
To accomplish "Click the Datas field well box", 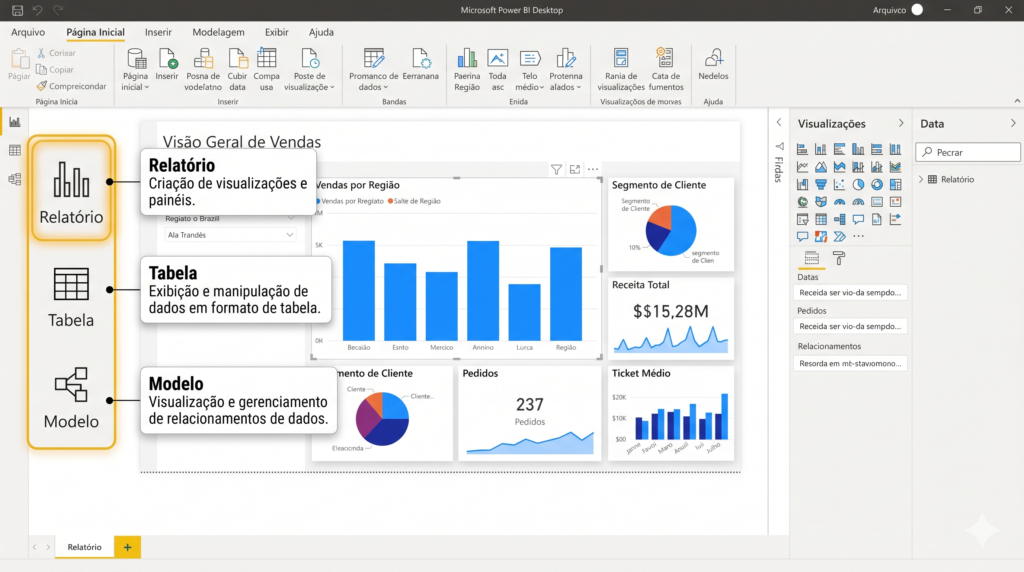I will click(x=850, y=293).
